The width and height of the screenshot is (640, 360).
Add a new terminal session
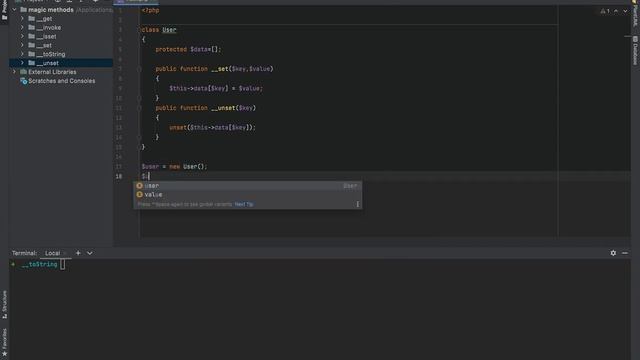[x=78, y=253]
